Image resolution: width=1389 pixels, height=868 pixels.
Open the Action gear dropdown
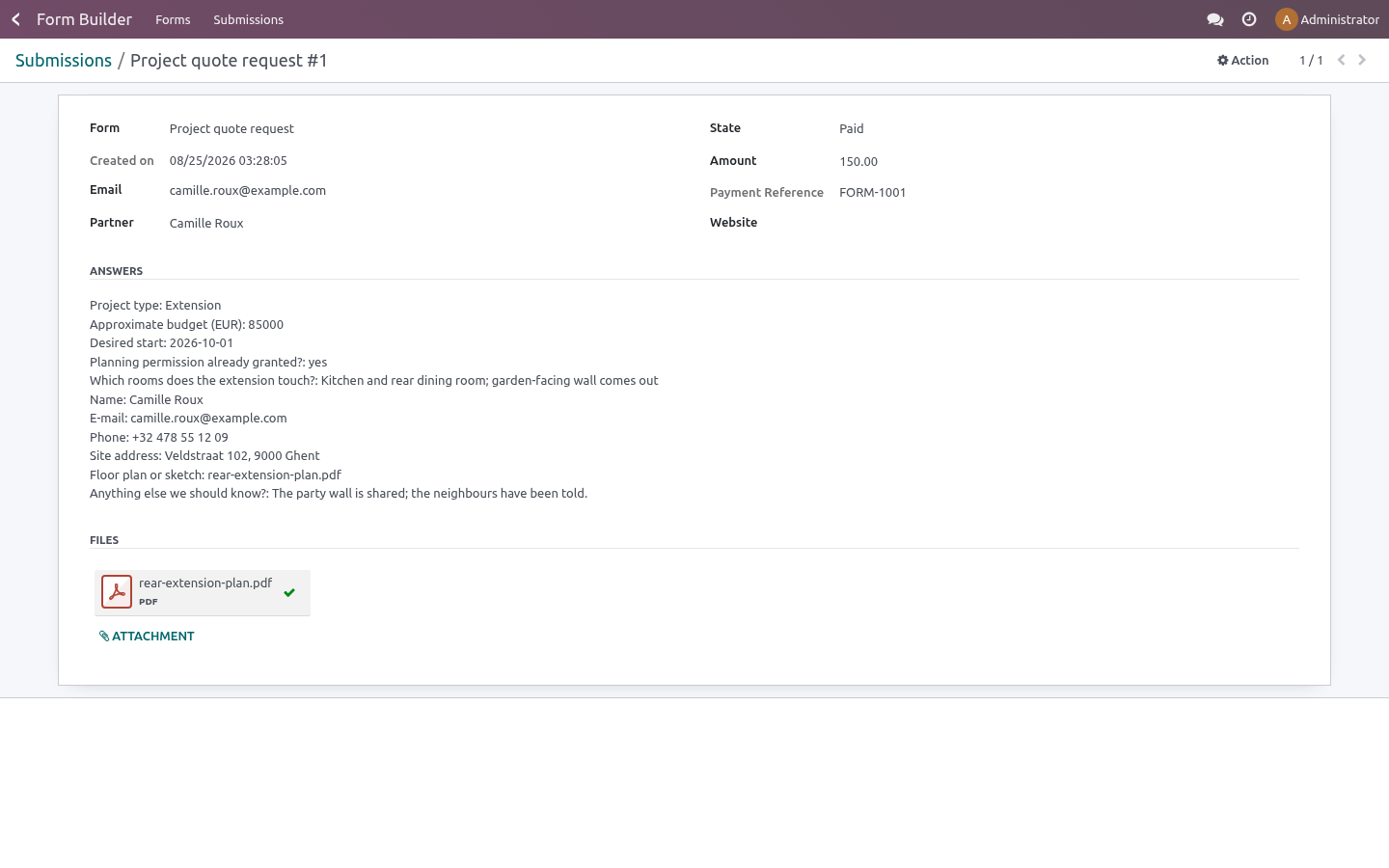coord(1242,60)
